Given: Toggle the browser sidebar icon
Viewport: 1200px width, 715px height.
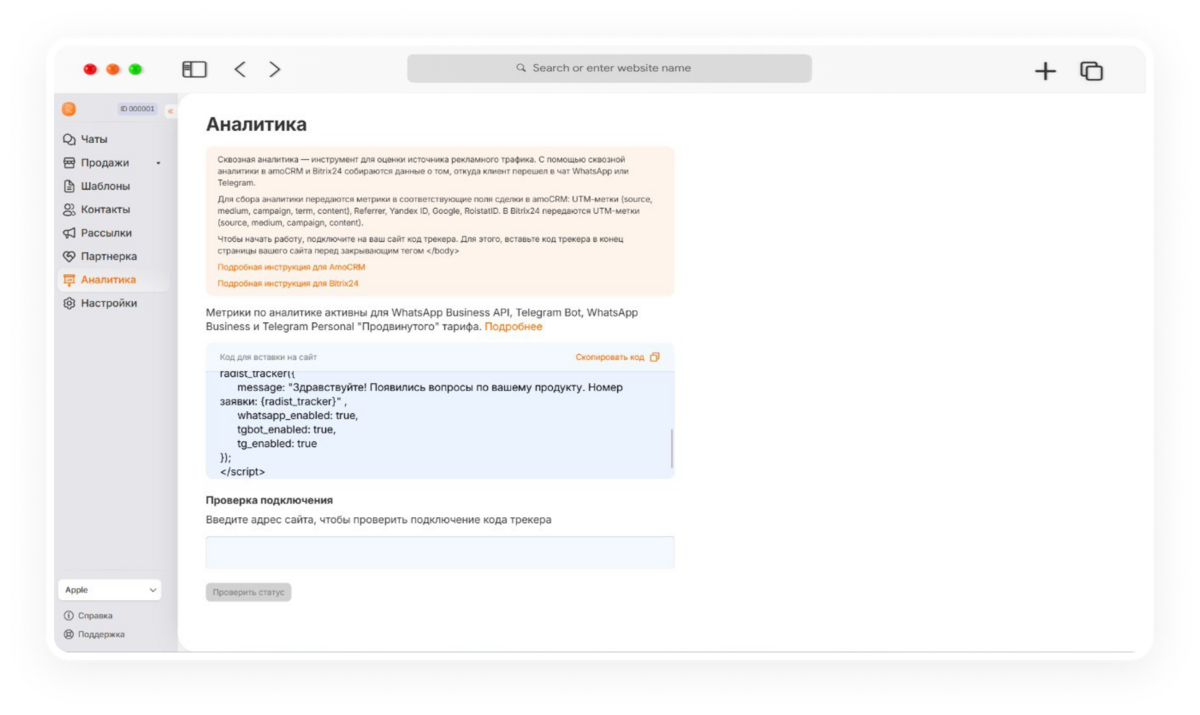Looking at the screenshot, I should point(194,69).
